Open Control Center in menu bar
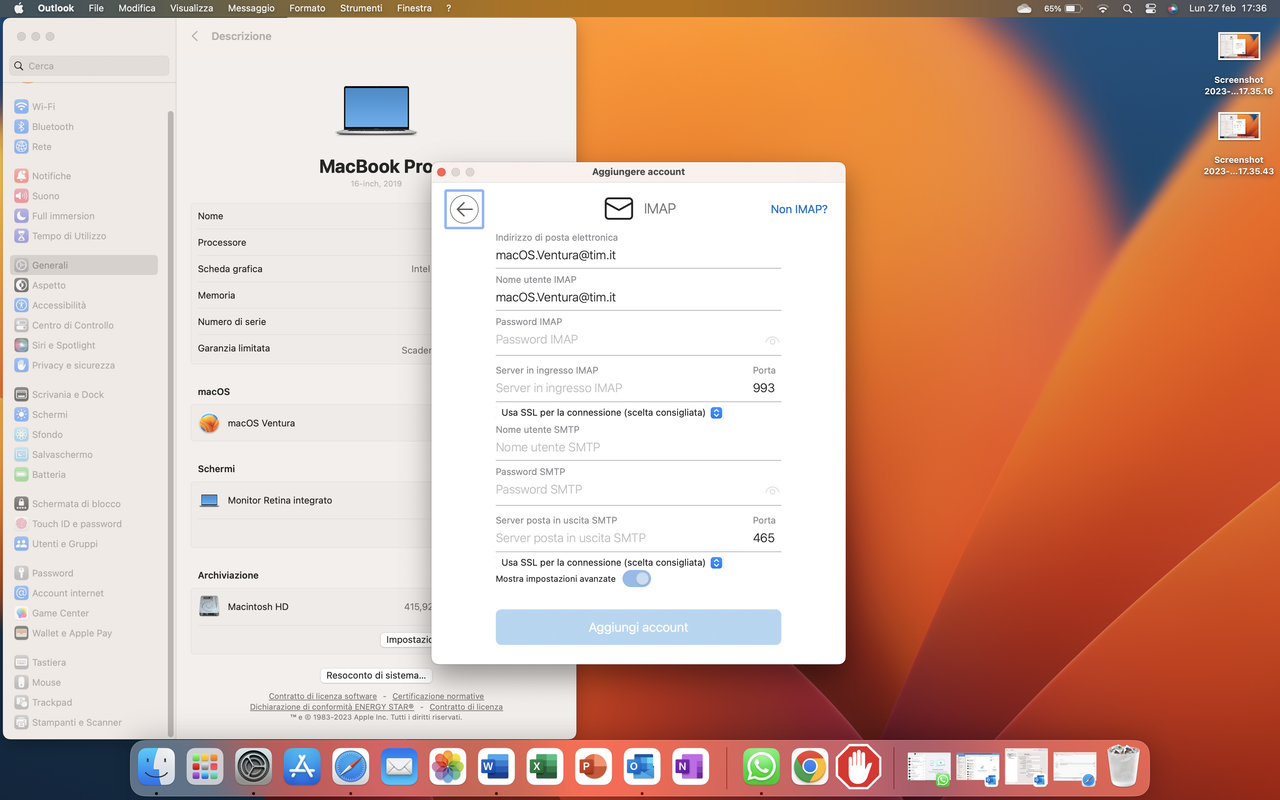The width and height of the screenshot is (1280, 800). pos(1151,8)
